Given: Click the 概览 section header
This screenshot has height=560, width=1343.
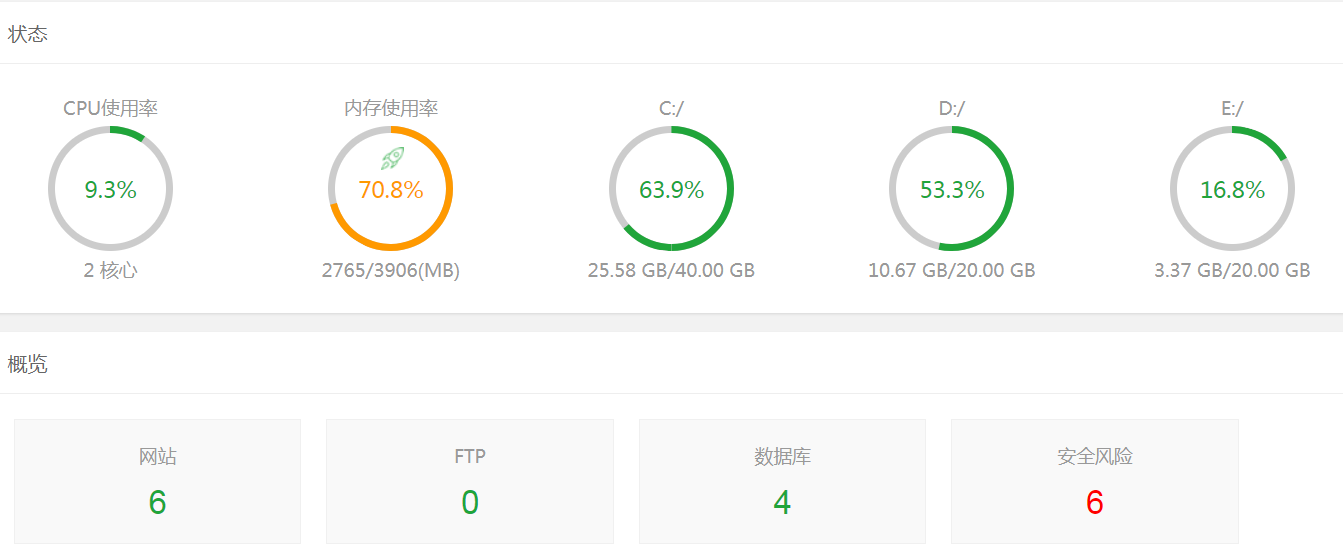Looking at the screenshot, I should pos(28,364).
